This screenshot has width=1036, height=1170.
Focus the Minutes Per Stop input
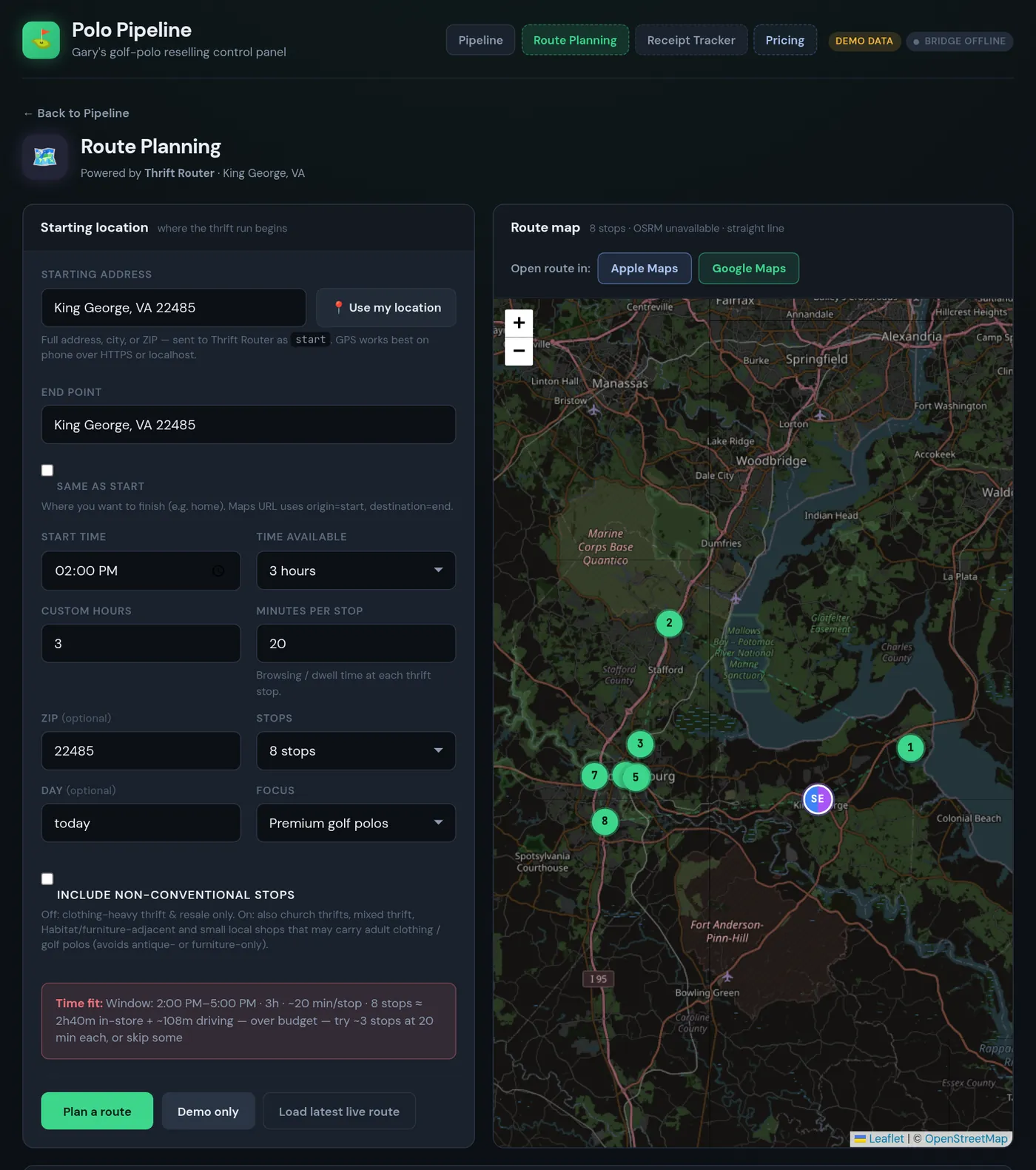(x=356, y=644)
